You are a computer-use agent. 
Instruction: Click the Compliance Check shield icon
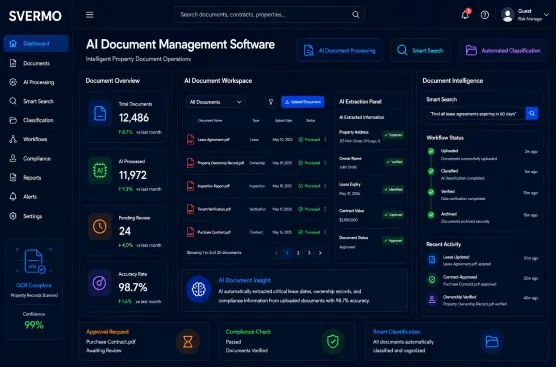333,341
